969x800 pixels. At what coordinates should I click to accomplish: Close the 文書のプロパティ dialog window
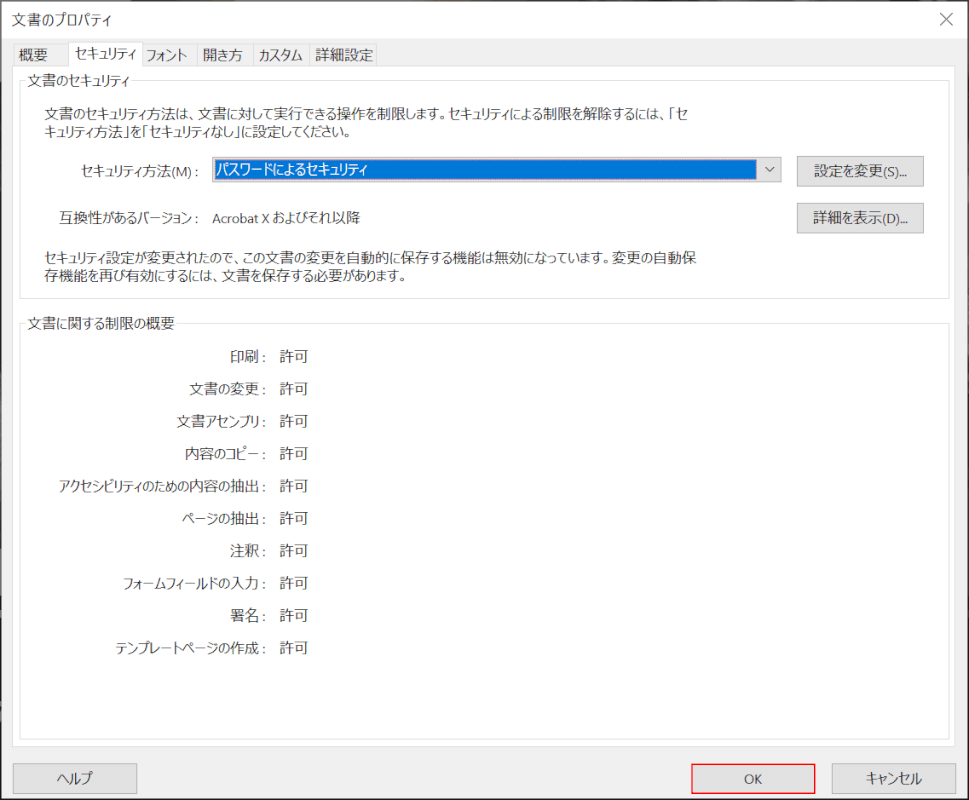point(946,19)
